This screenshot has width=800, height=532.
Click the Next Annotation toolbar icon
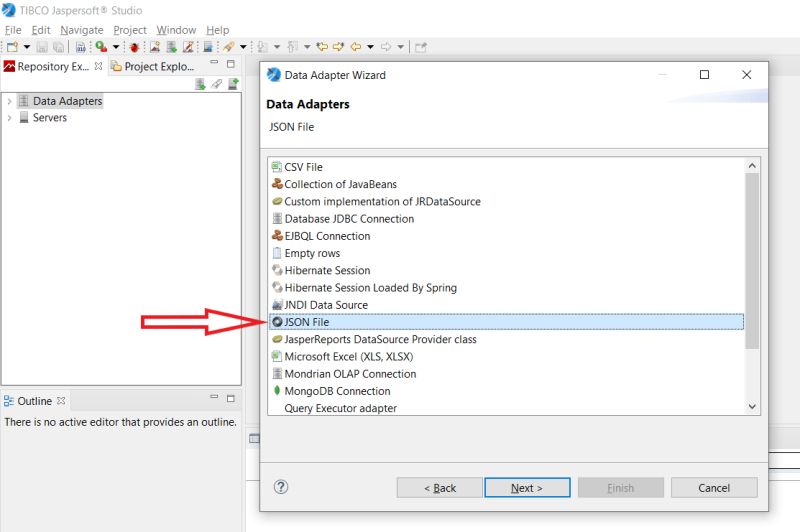(x=262, y=47)
